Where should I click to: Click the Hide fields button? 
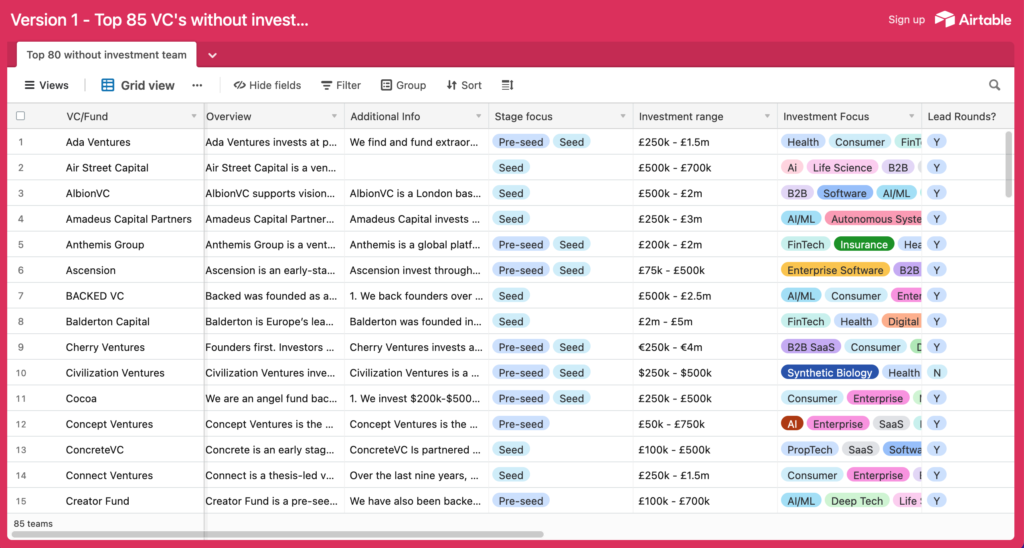pos(267,86)
